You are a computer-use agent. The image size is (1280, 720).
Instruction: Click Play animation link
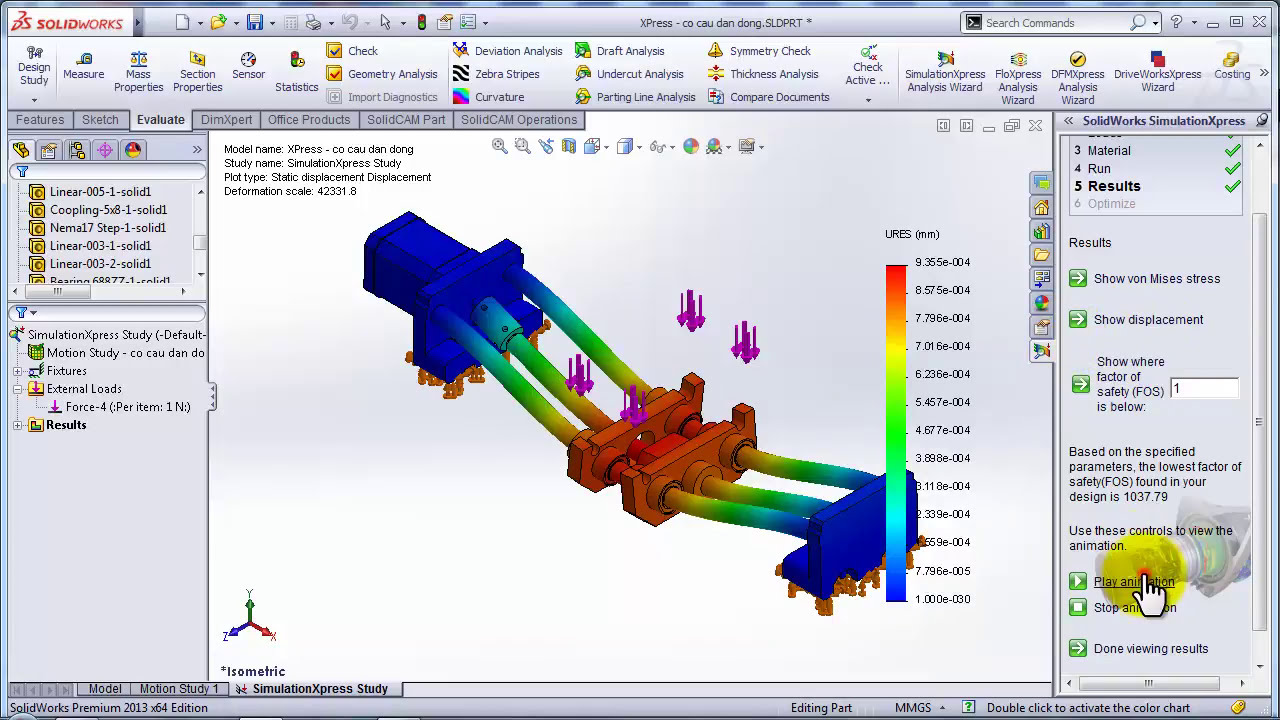[x=1134, y=582]
